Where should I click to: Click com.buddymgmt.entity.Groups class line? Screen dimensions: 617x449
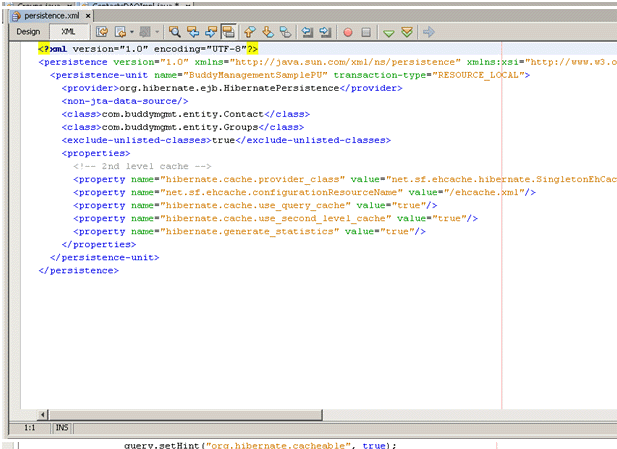(x=183, y=127)
